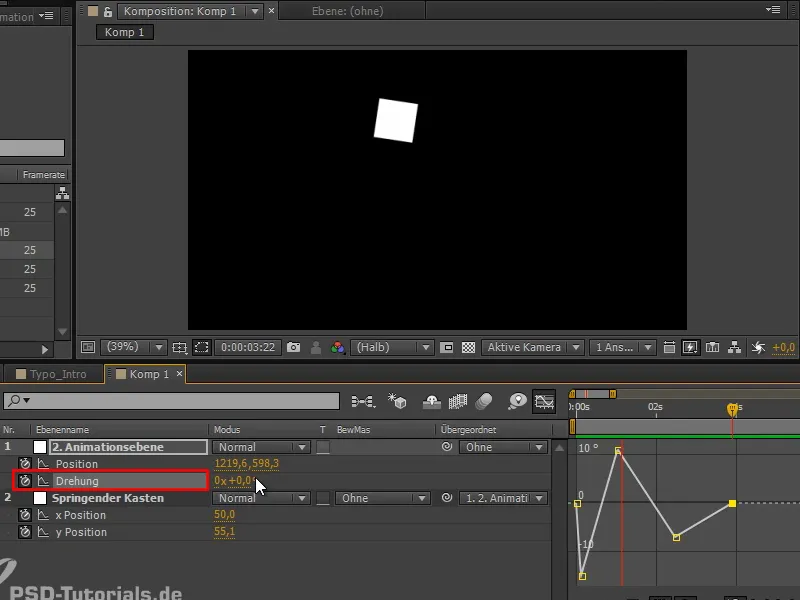Open the Aktive Kamera view dropdown
Viewport: 800px width, 600px height.
(x=534, y=348)
